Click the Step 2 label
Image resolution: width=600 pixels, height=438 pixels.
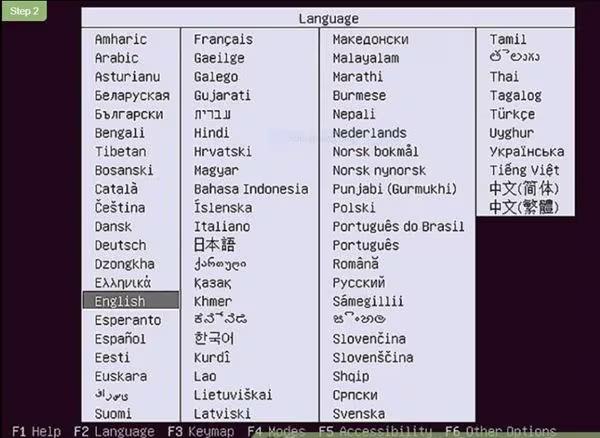25,10
